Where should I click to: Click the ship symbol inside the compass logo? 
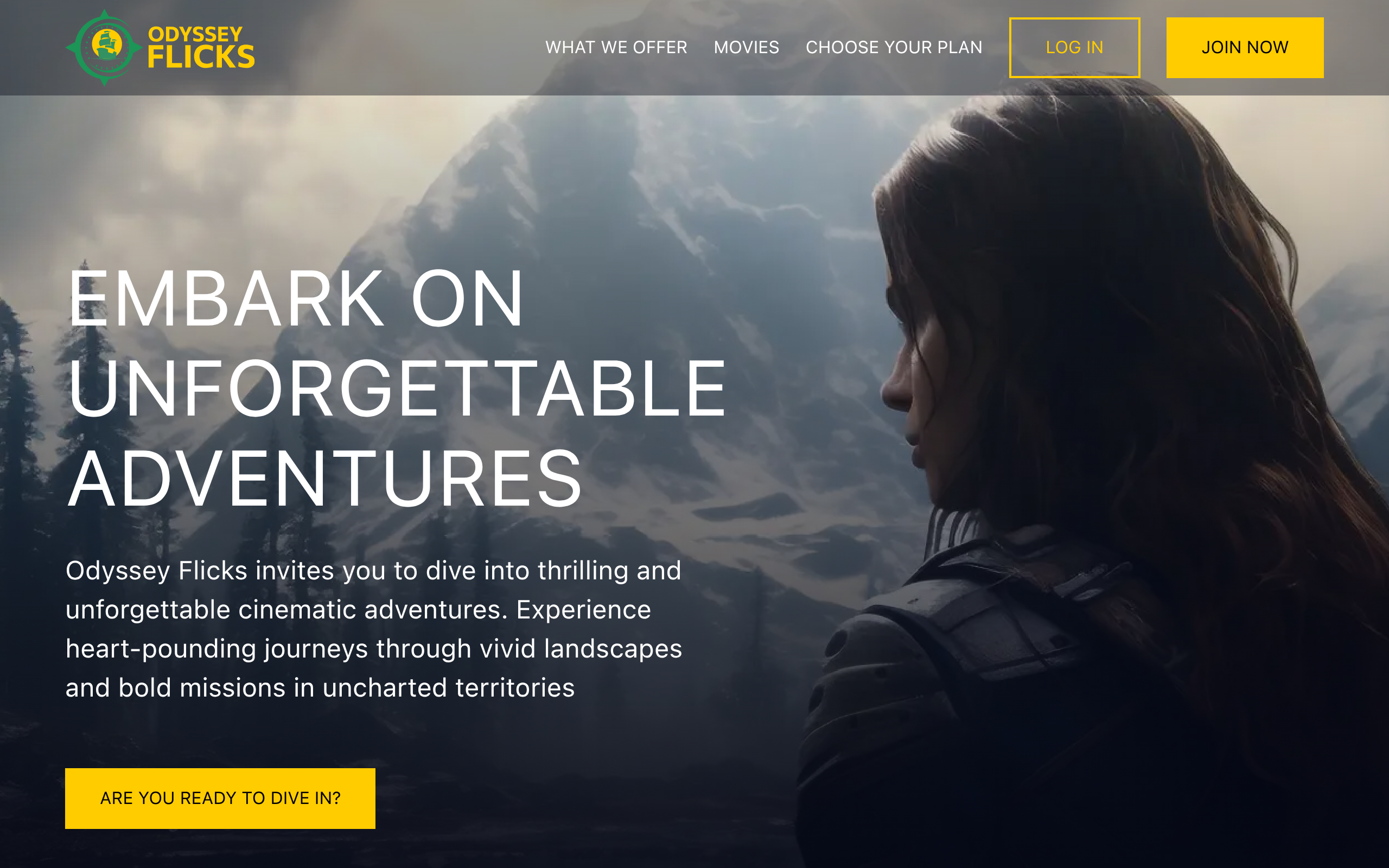tap(106, 44)
